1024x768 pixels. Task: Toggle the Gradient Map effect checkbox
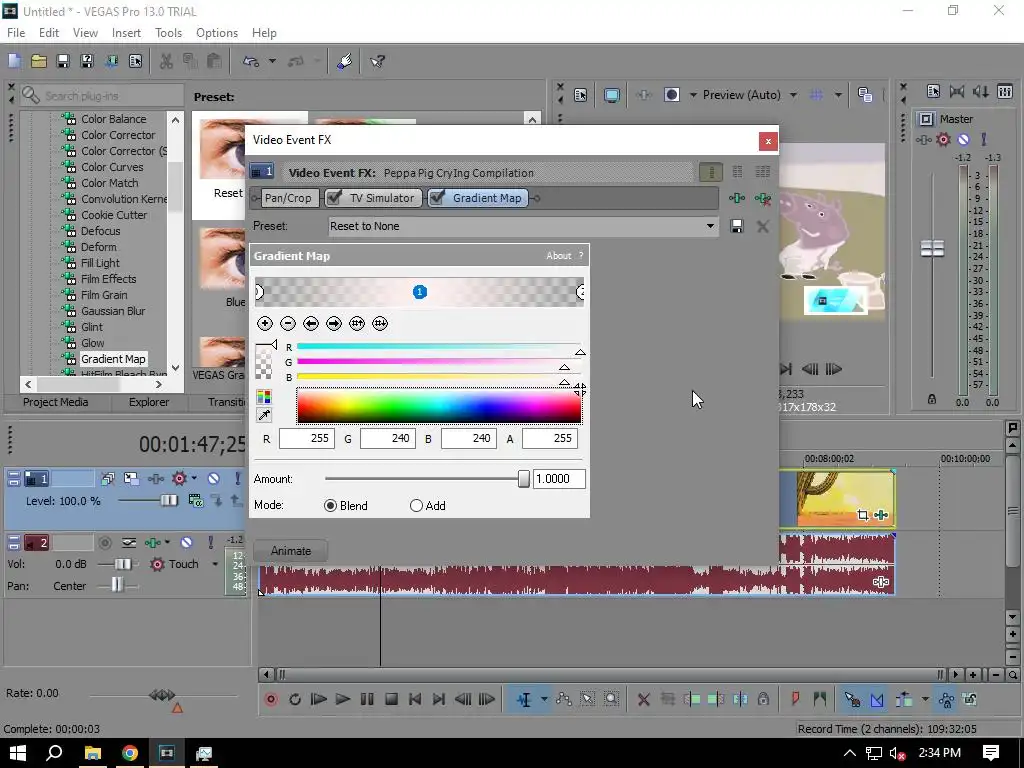pyautogui.click(x=437, y=198)
